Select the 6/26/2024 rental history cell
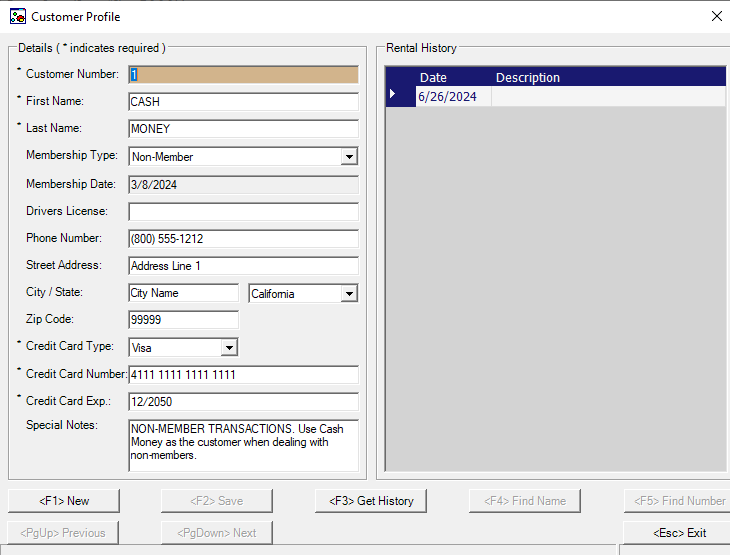Image resolution: width=730 pixels, height=555 pixels. 453,96
